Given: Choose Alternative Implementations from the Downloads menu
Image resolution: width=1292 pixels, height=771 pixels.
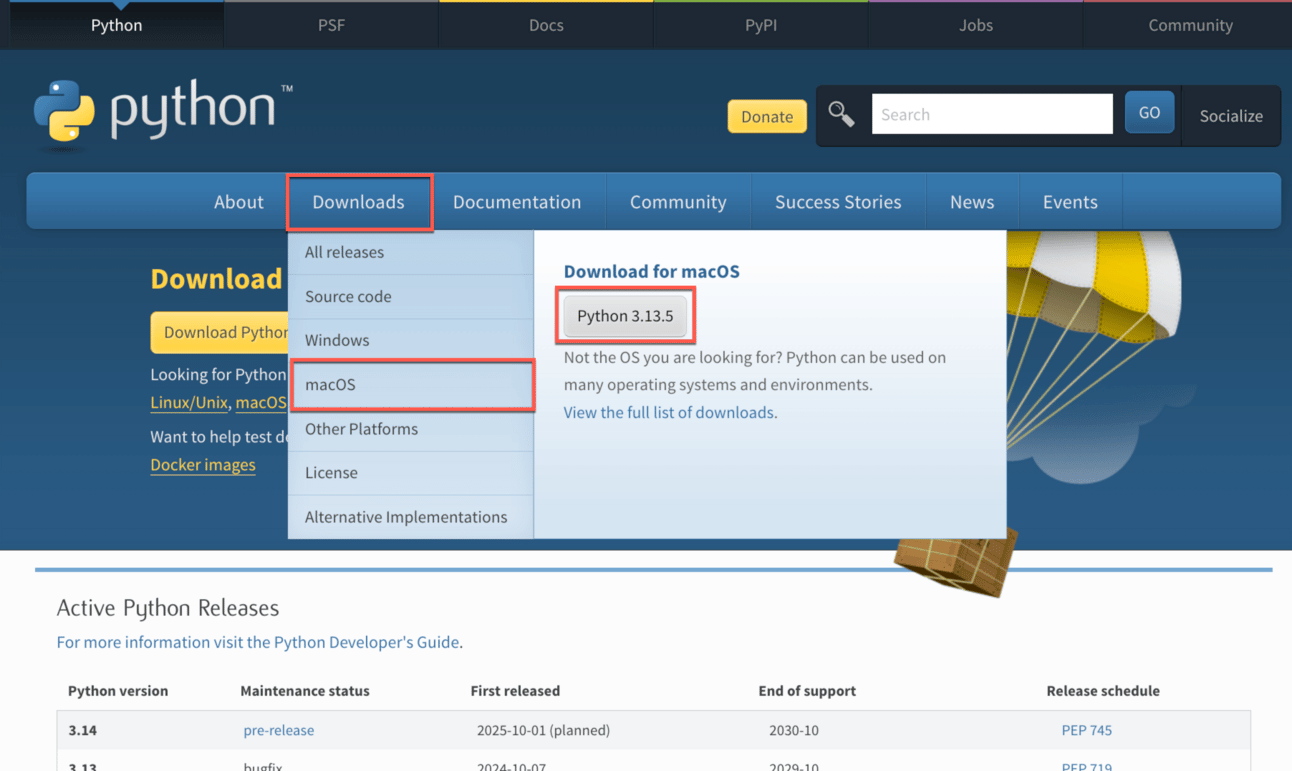Looking at the screenshot, I should pos(411,517).
